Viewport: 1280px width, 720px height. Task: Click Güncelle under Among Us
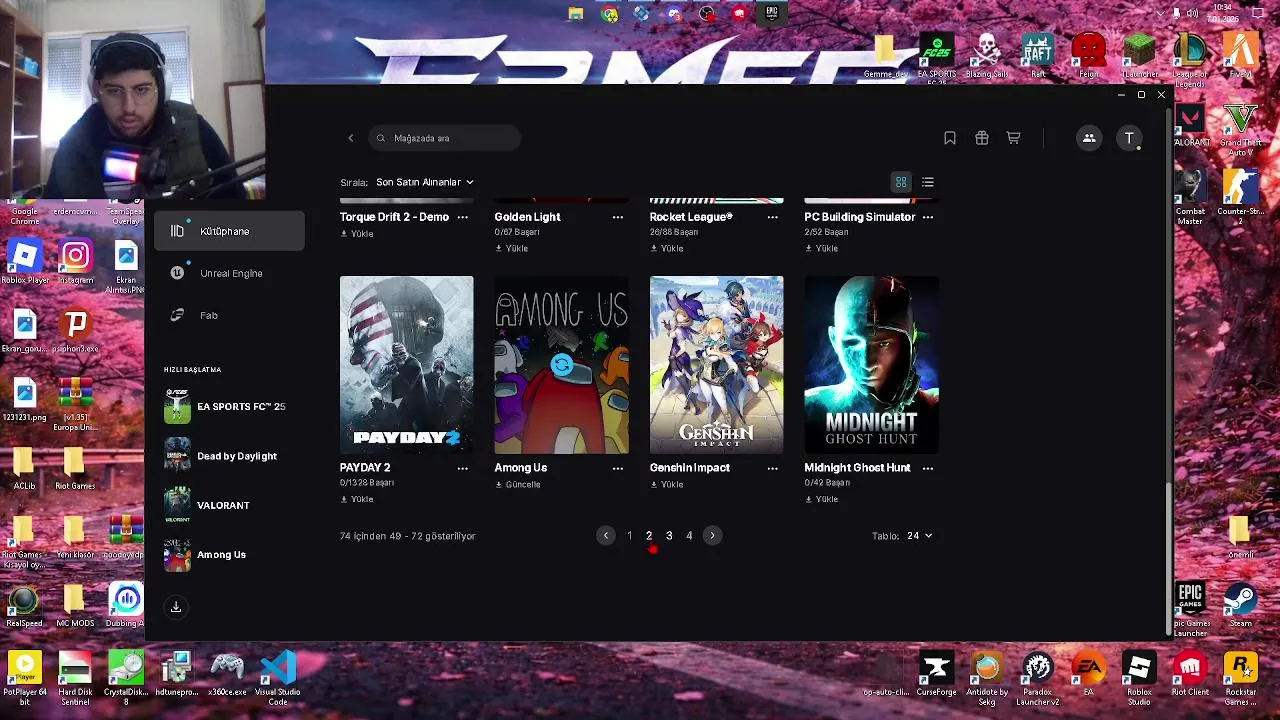click(x=518, y=484)
